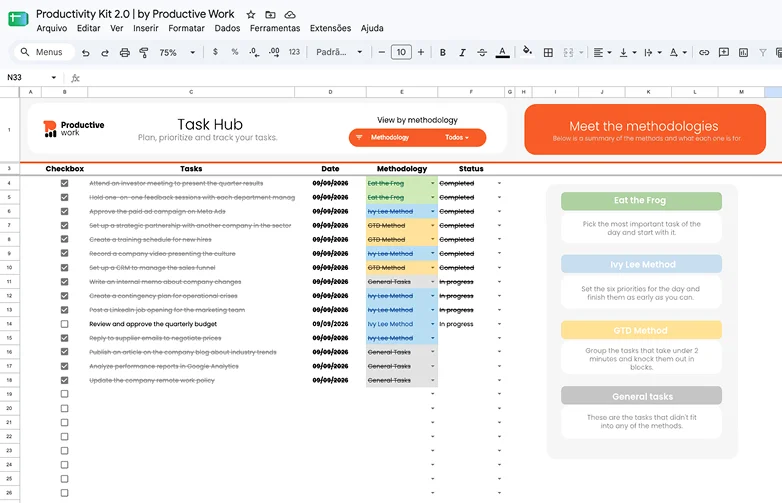Open the Google Sheets home icon
Image resolution: width=782 pixels, height=503 pixels.
[x=18, y=19]
